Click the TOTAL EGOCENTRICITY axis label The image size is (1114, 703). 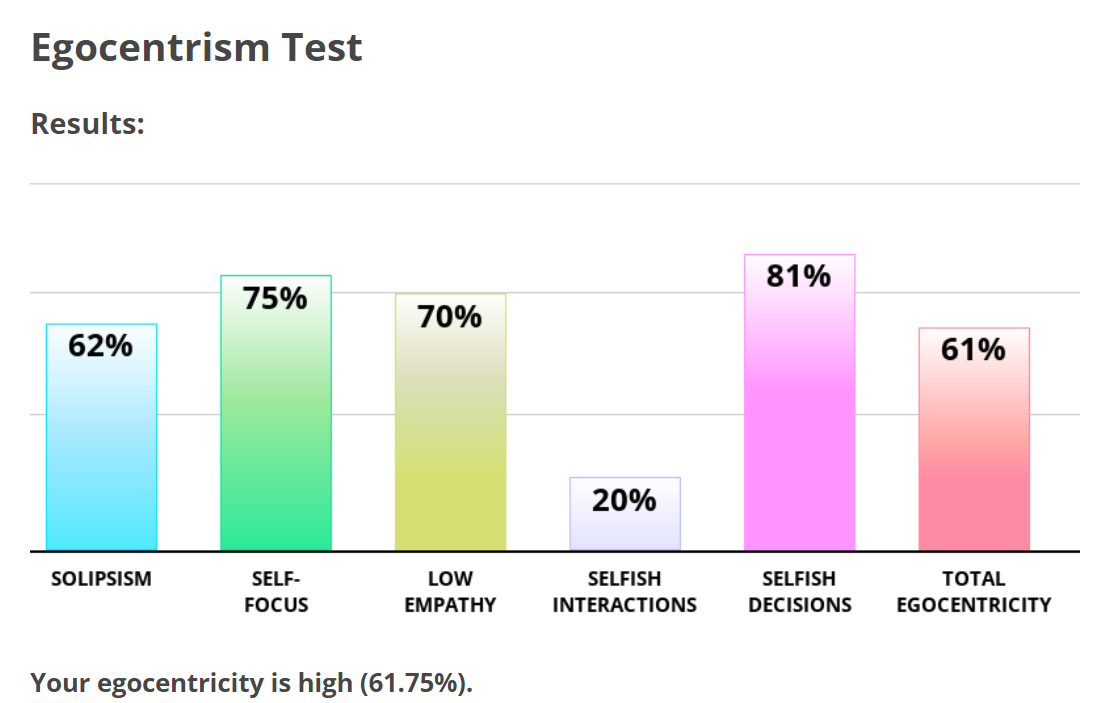974,591
